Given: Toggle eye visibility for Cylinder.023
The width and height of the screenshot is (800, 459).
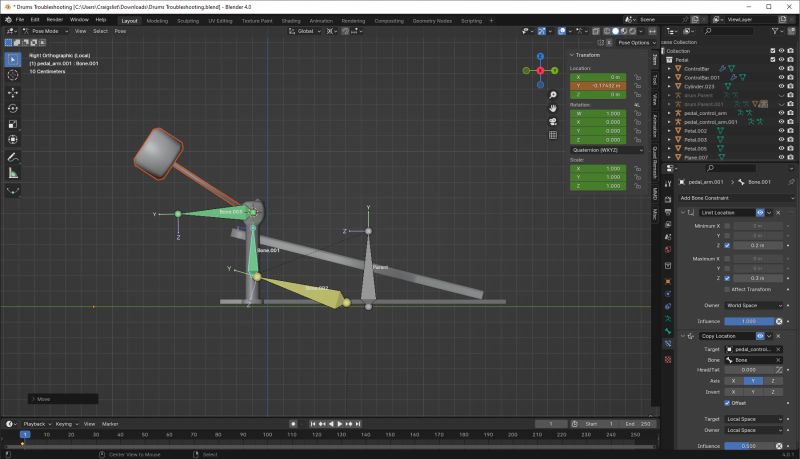Looking at the screenshot, I should point(781,86).
